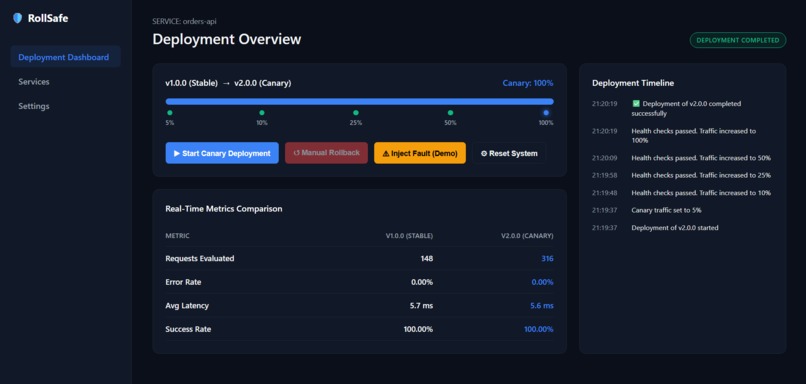Click the Avg Latency row label

tap(187, 305)
